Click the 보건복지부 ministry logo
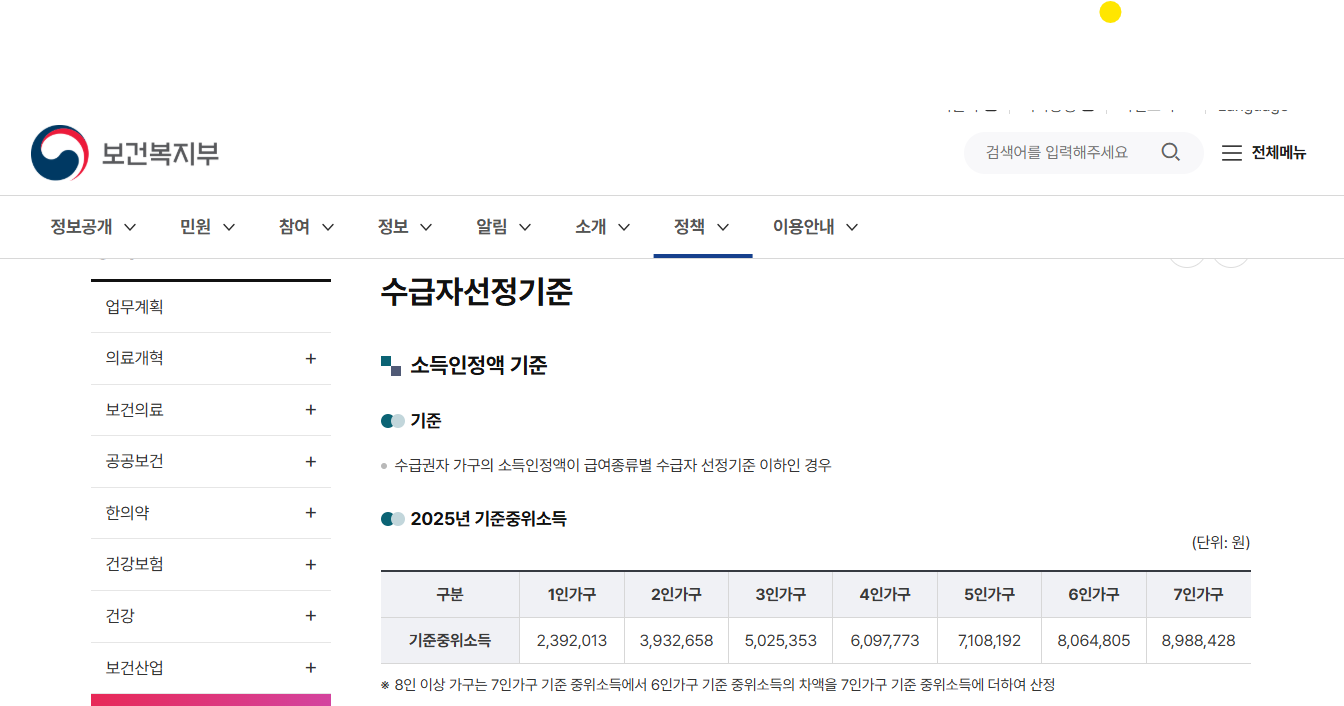Image resolution: width=1344 pixels, height=706 pixels. (x=125, y=152)
